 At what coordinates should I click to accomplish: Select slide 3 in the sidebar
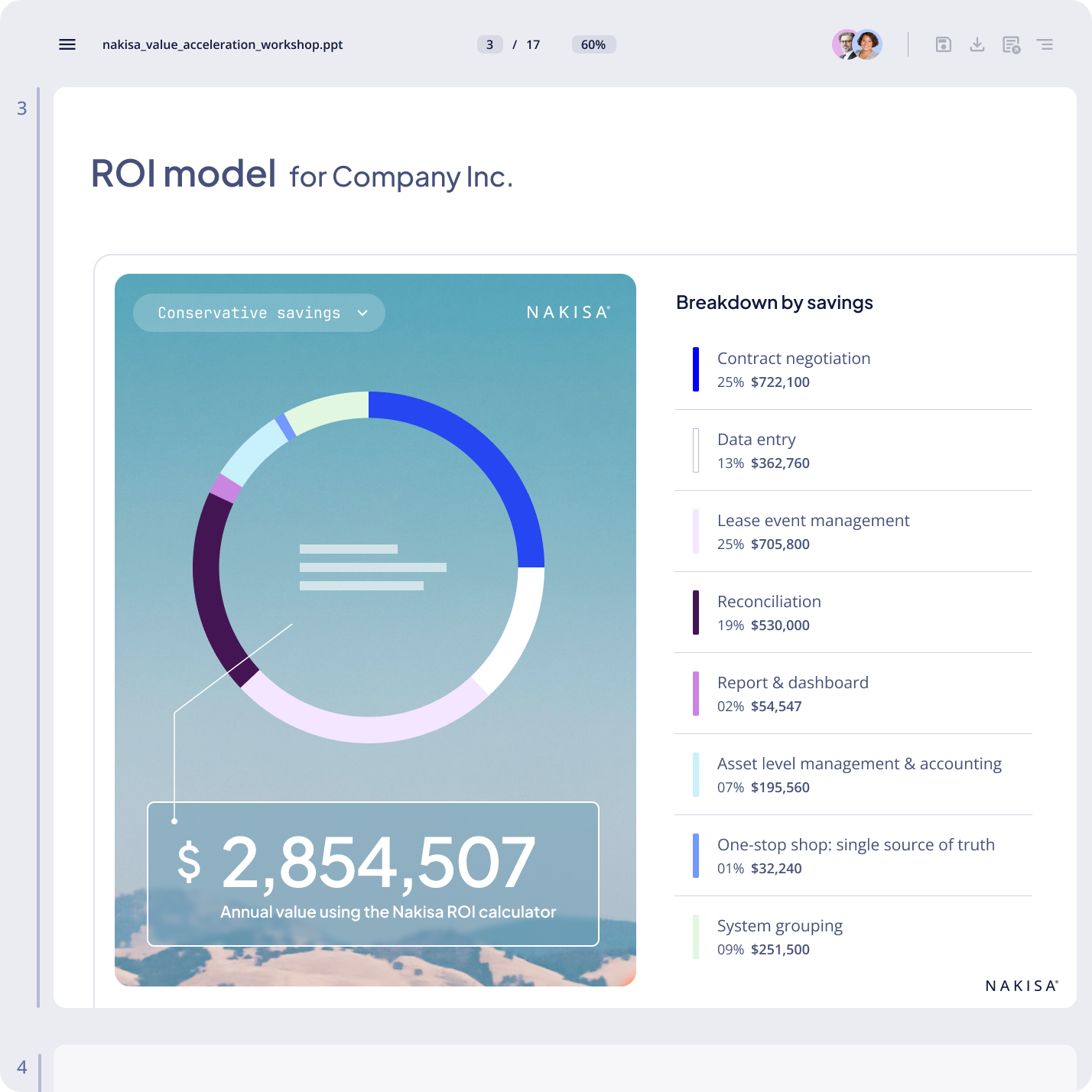pyautogui.click(x=22, y=108)
